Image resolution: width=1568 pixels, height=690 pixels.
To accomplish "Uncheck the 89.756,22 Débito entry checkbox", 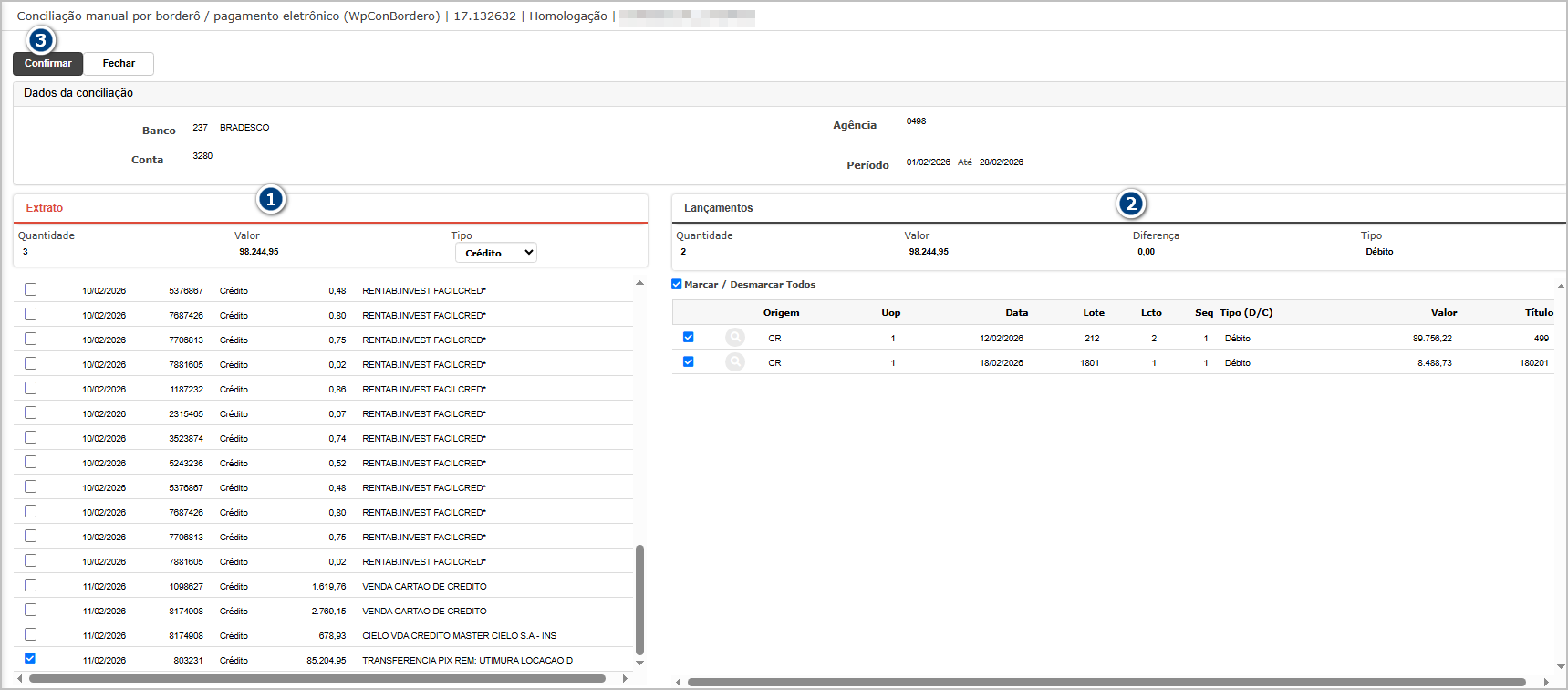I will point(689,338).
